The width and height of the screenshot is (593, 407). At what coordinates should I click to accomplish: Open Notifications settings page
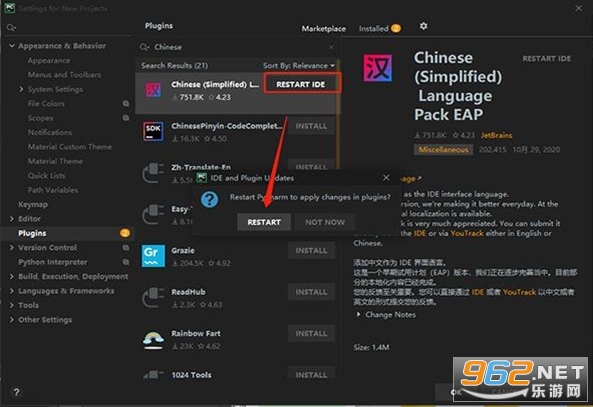(x=50, y=132)
